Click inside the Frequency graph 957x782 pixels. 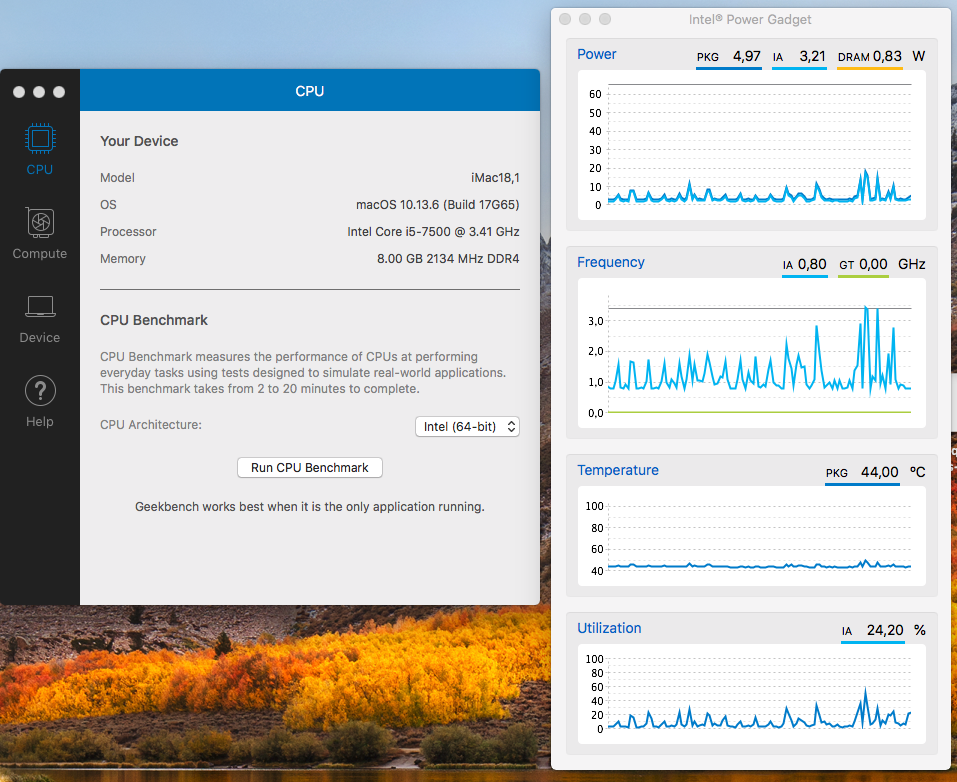coord(752,353)
